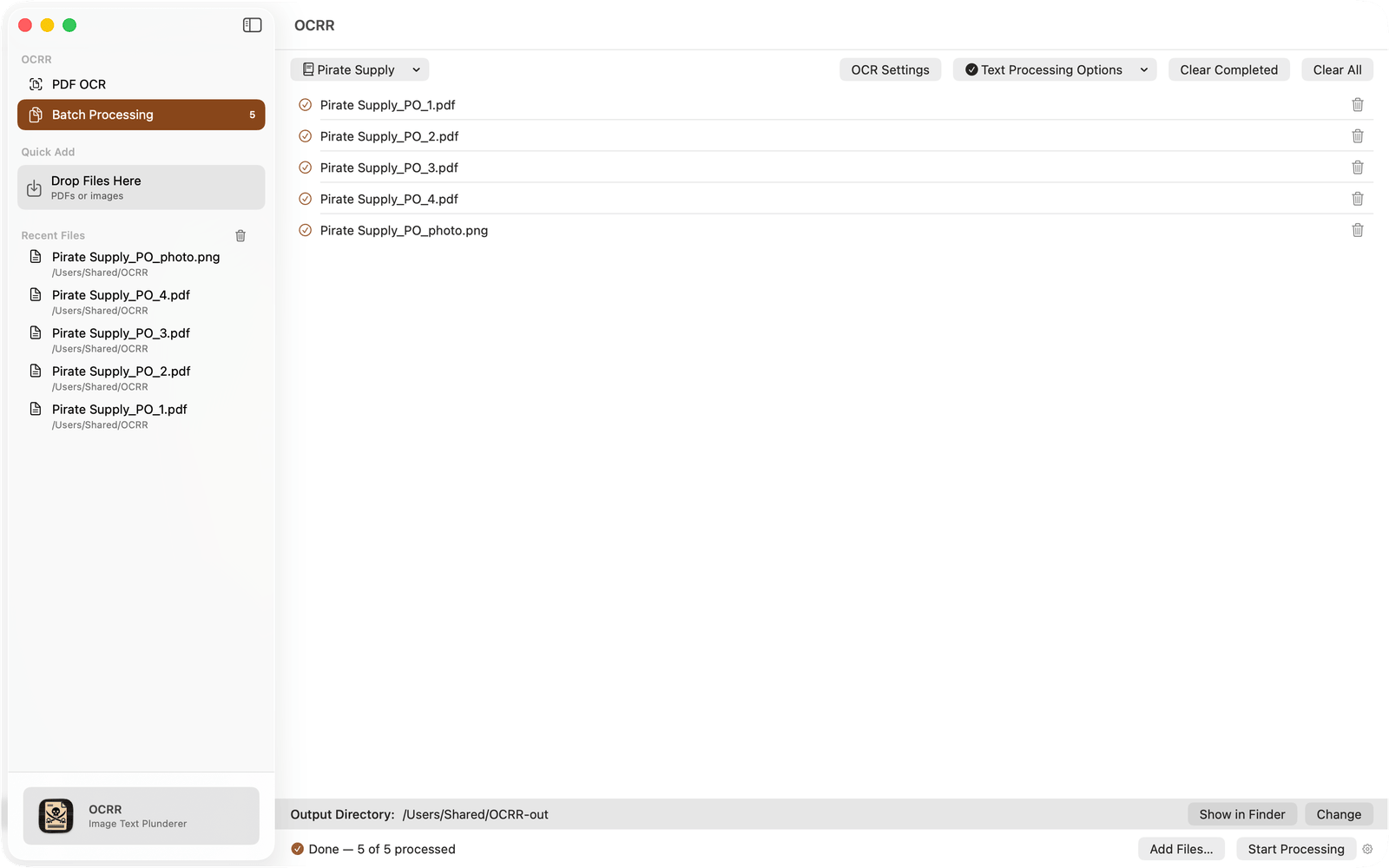Click status checkmark for Pirate Supply_PO_3.pdf

click(x=306, y=168)
